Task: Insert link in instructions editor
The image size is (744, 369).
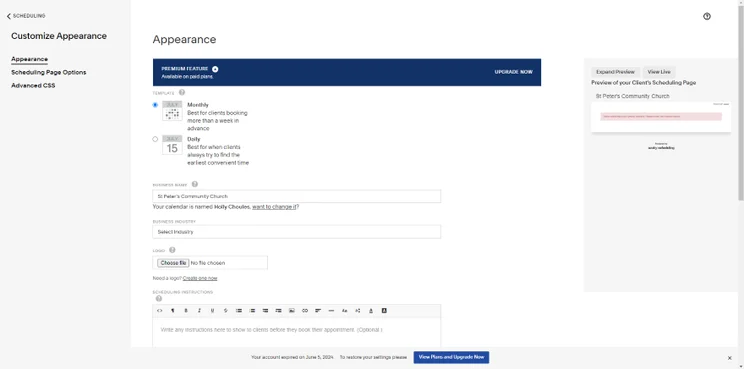Action: click(305, 311)
